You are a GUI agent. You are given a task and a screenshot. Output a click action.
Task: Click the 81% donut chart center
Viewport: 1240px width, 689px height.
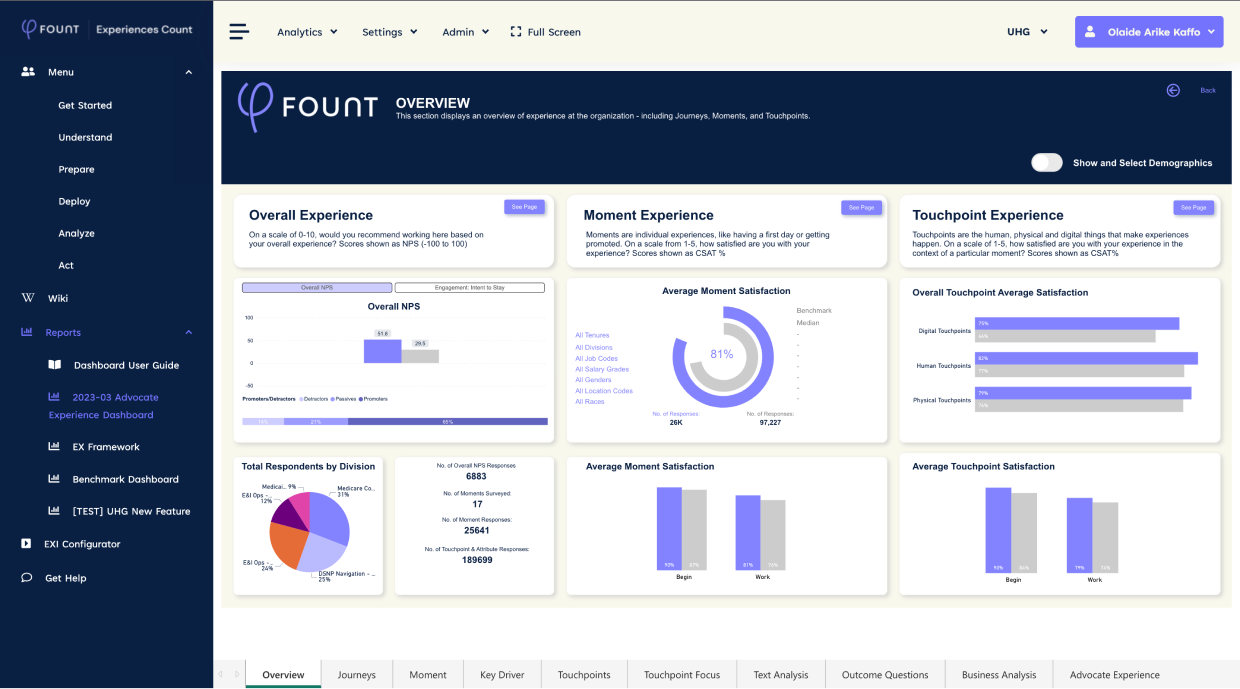coord(721,354)
